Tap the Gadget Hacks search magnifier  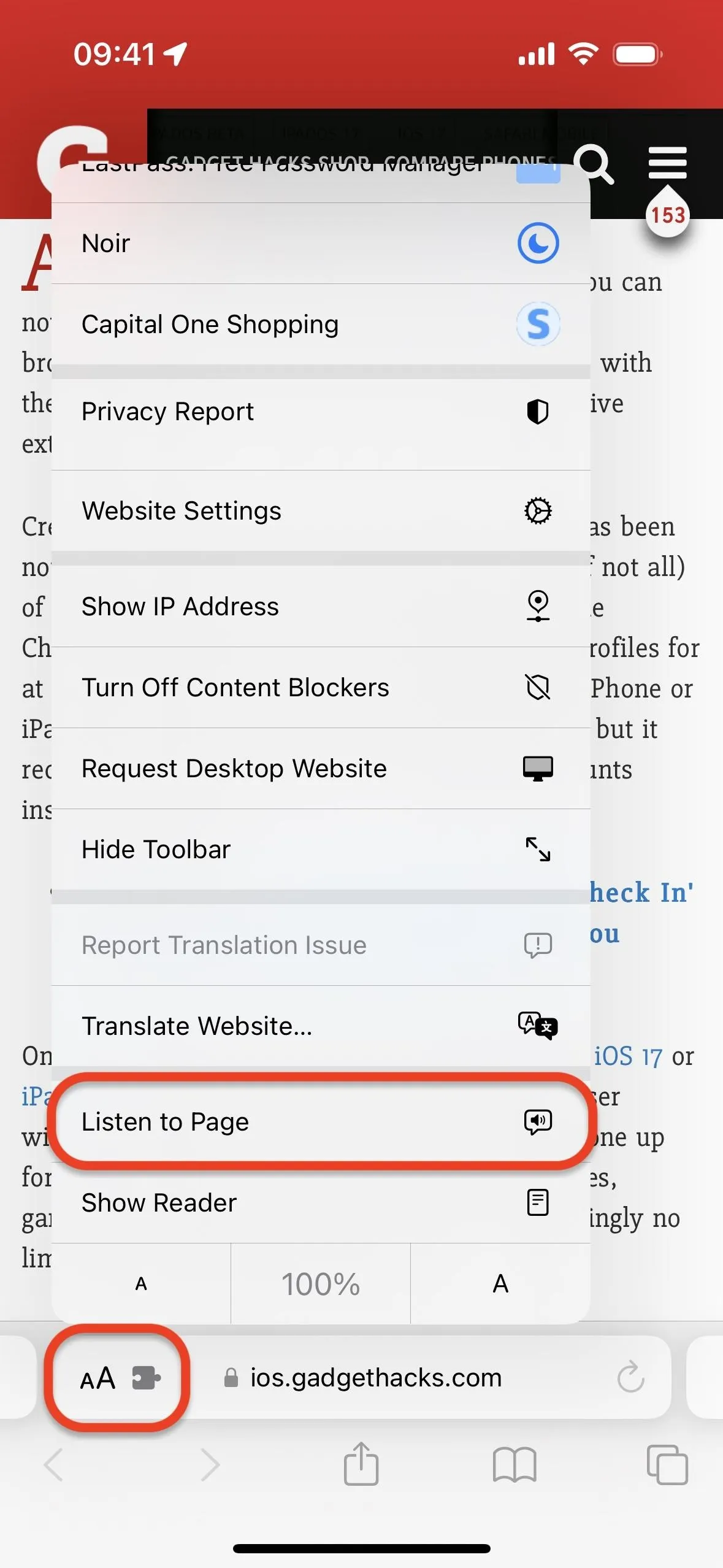tap(594, 164)
